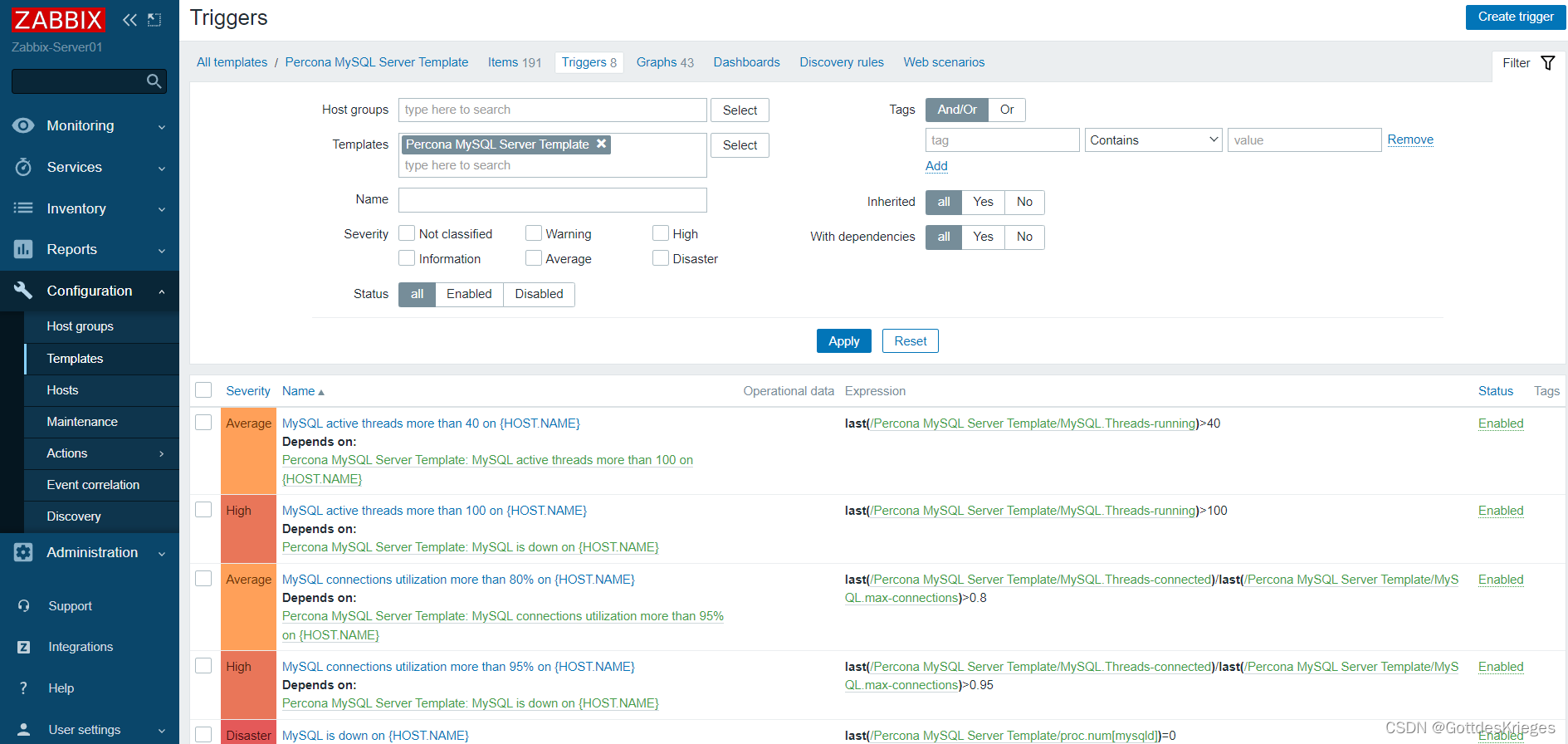
Task: Click the User settings person icon
Action: (24, 730)
